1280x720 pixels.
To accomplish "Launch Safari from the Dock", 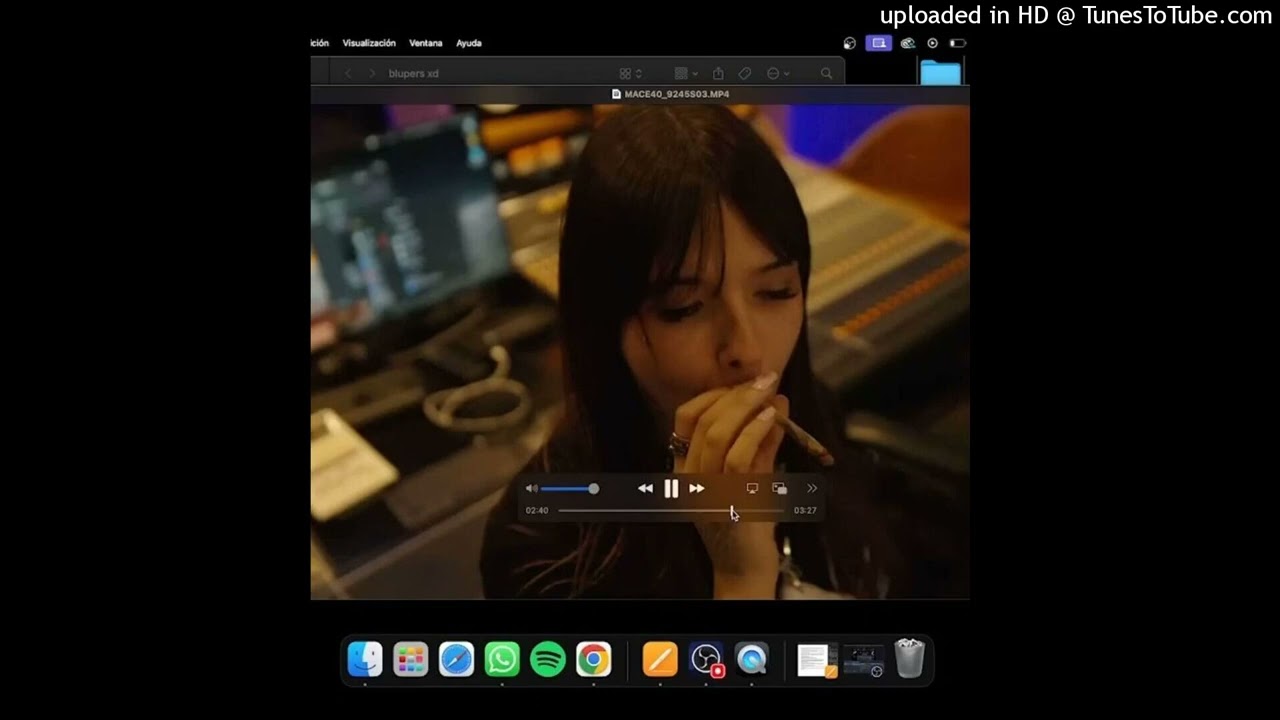I will (x=457, y=659).
